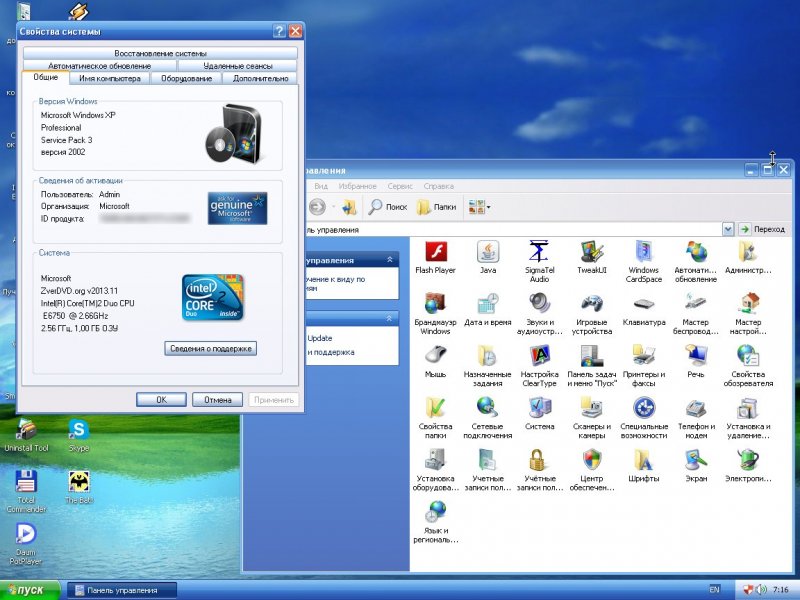Open Printers and Faxes (Принтеры и факсы)

click(644, 365)
